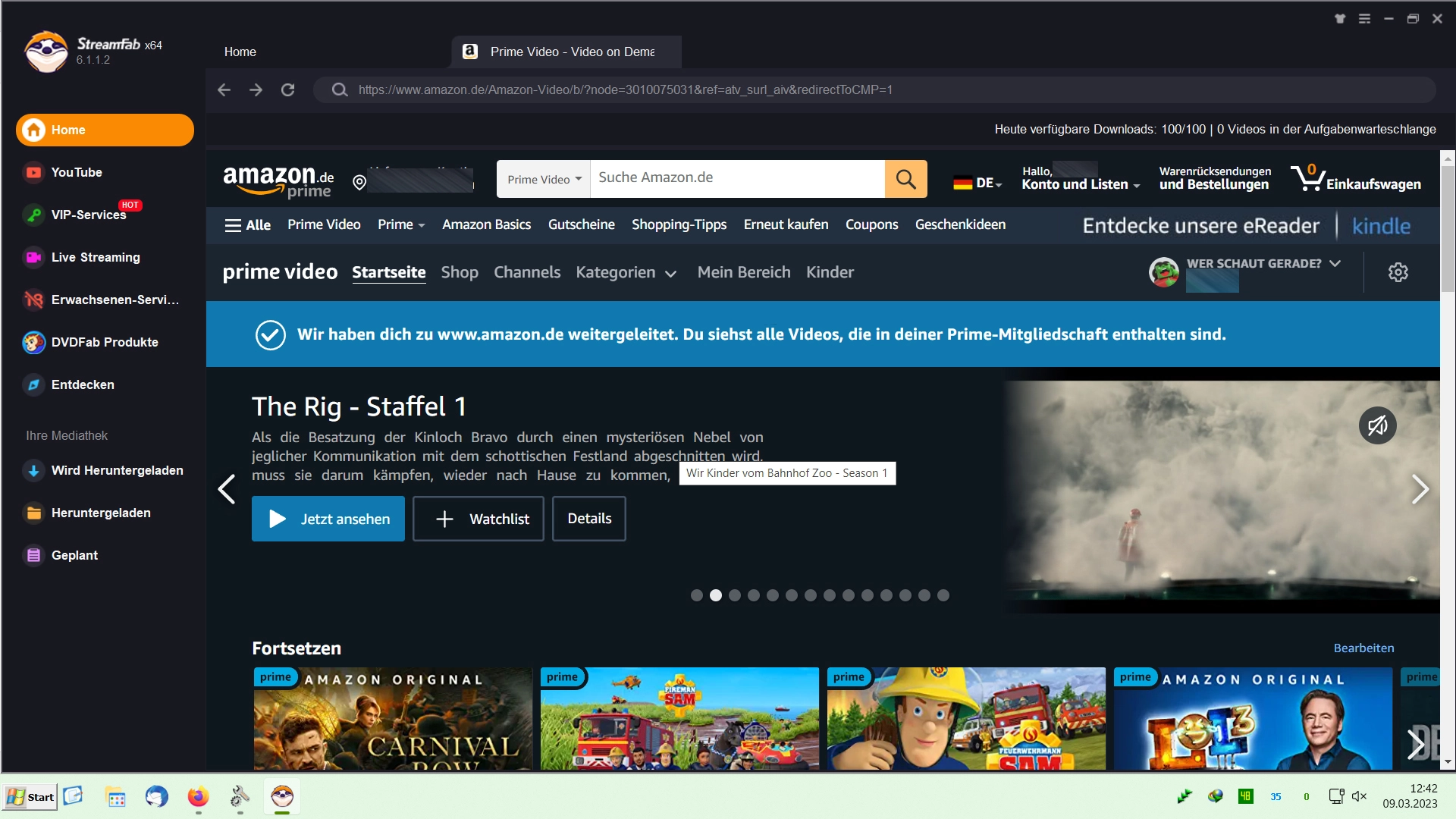Open Geschenkideen link
The height and width of the screenshot is (819, 1456).
[x=960, y=224]
